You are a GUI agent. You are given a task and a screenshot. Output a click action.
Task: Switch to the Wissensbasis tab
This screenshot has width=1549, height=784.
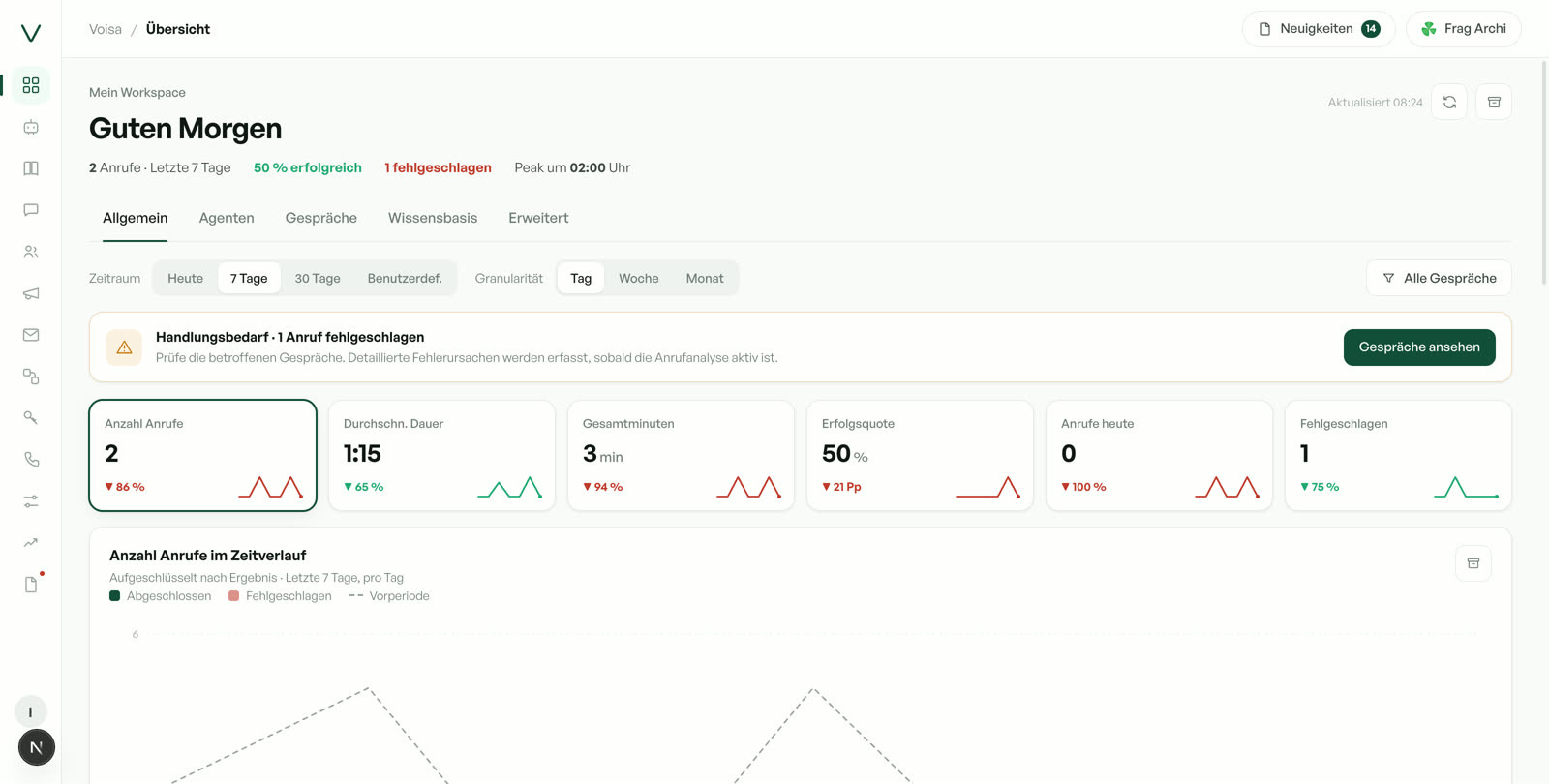pyautogui.click(x=433, y=218)
